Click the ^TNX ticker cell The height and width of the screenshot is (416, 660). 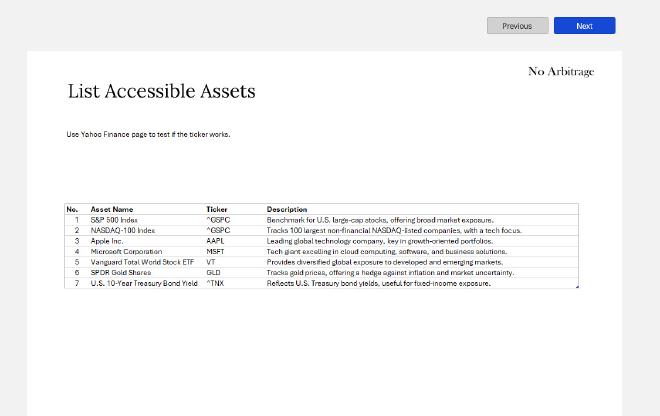click(216, 283)
